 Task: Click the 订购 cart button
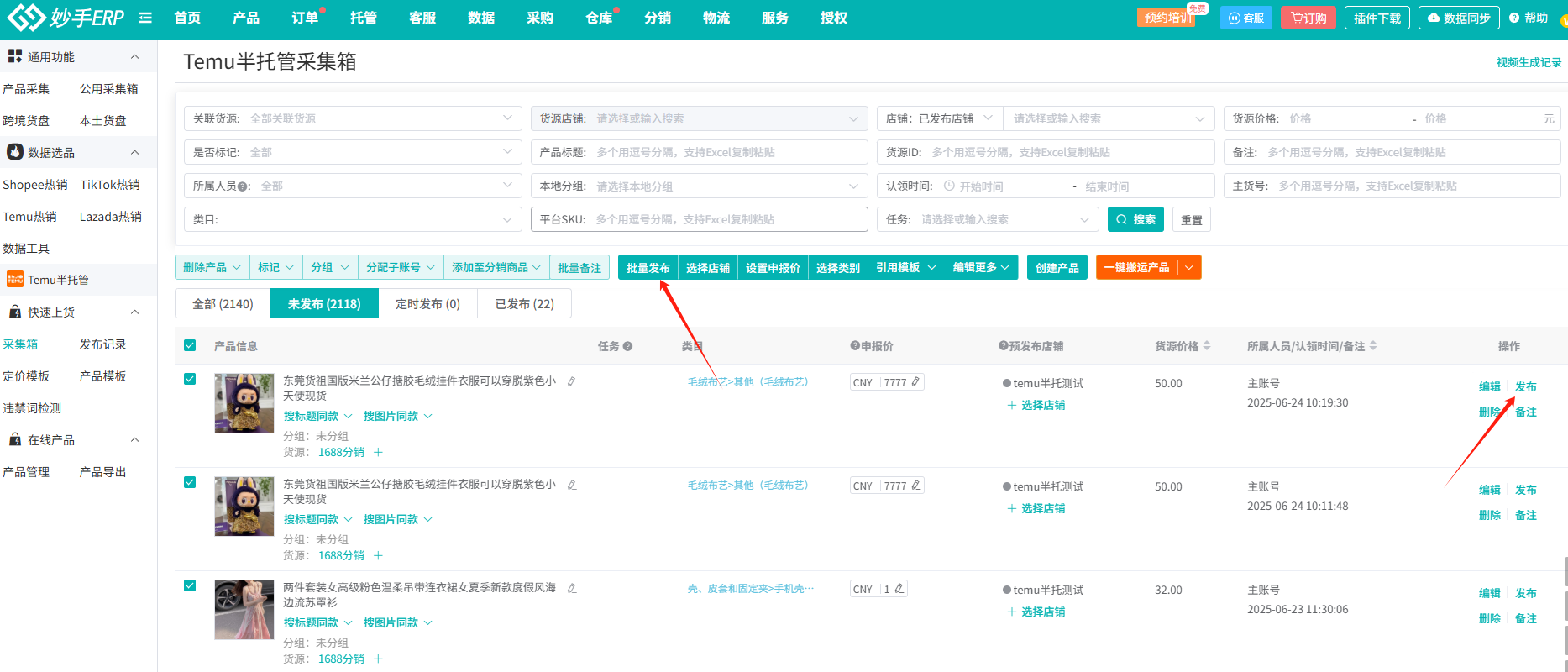(x=1308, y=18)
